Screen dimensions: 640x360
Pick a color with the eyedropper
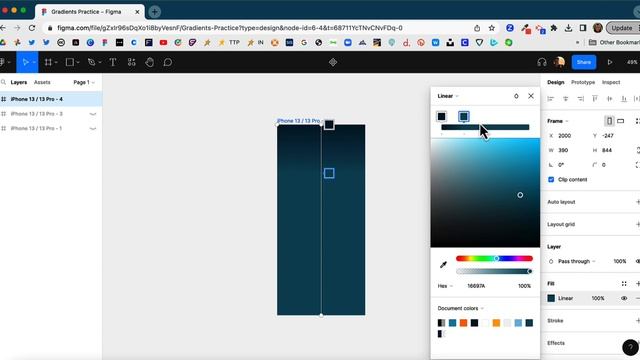[444, 265]
